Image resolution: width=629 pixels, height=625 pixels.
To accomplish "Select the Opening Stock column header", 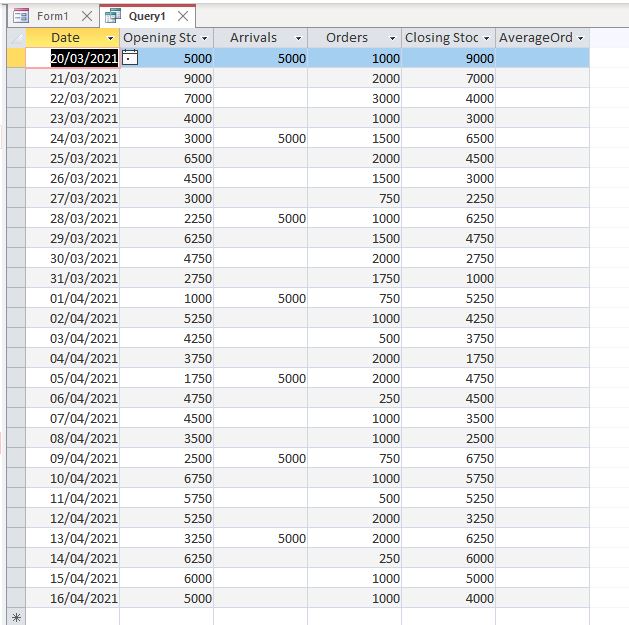I will point(166,38).
